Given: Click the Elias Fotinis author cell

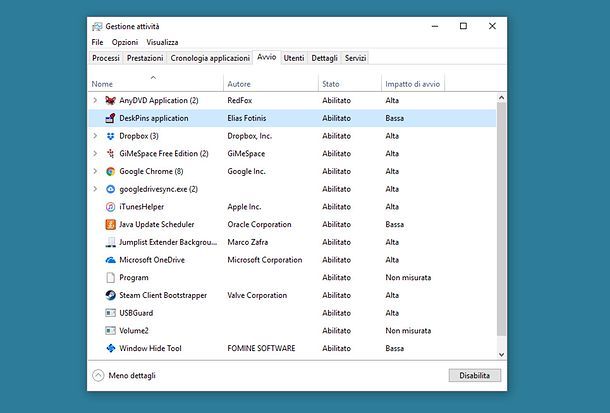Looking at the screenshot, I should tap(247, 118).
